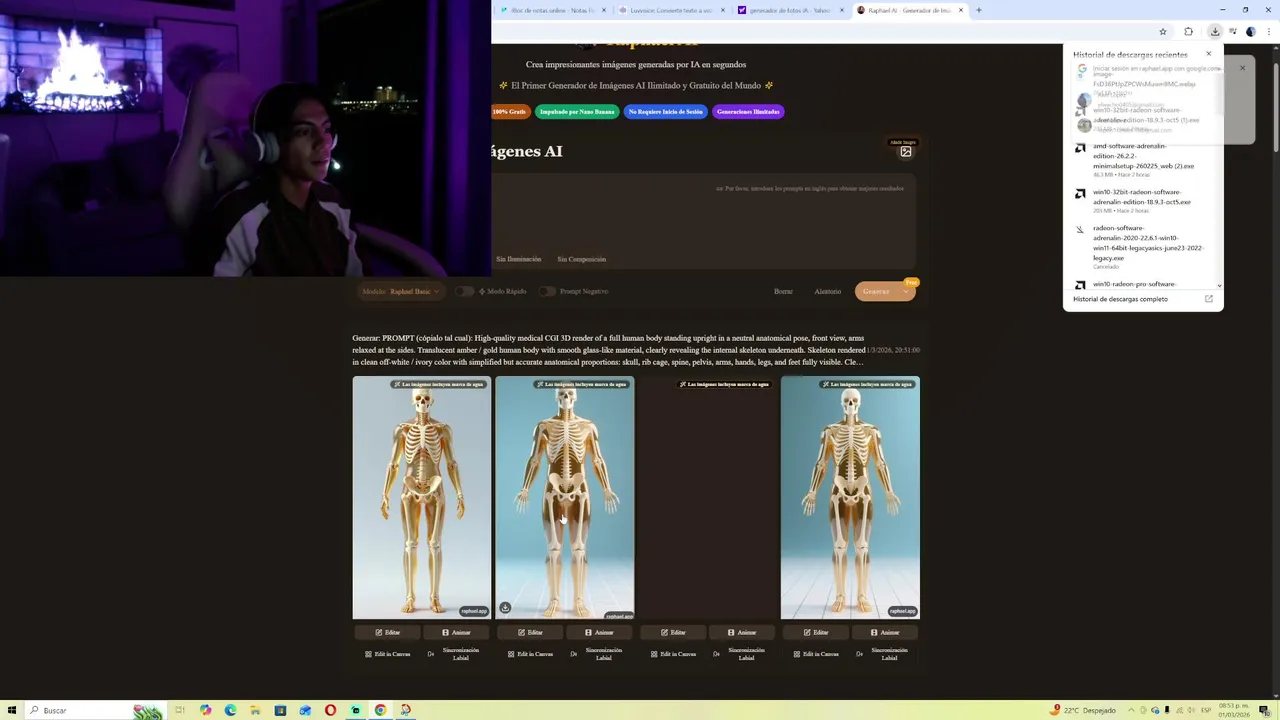The width and height of the screenshot is (1280, 720).
Task: Open Chrome's three-dot menu
Action: click(x=1268, y=32)
